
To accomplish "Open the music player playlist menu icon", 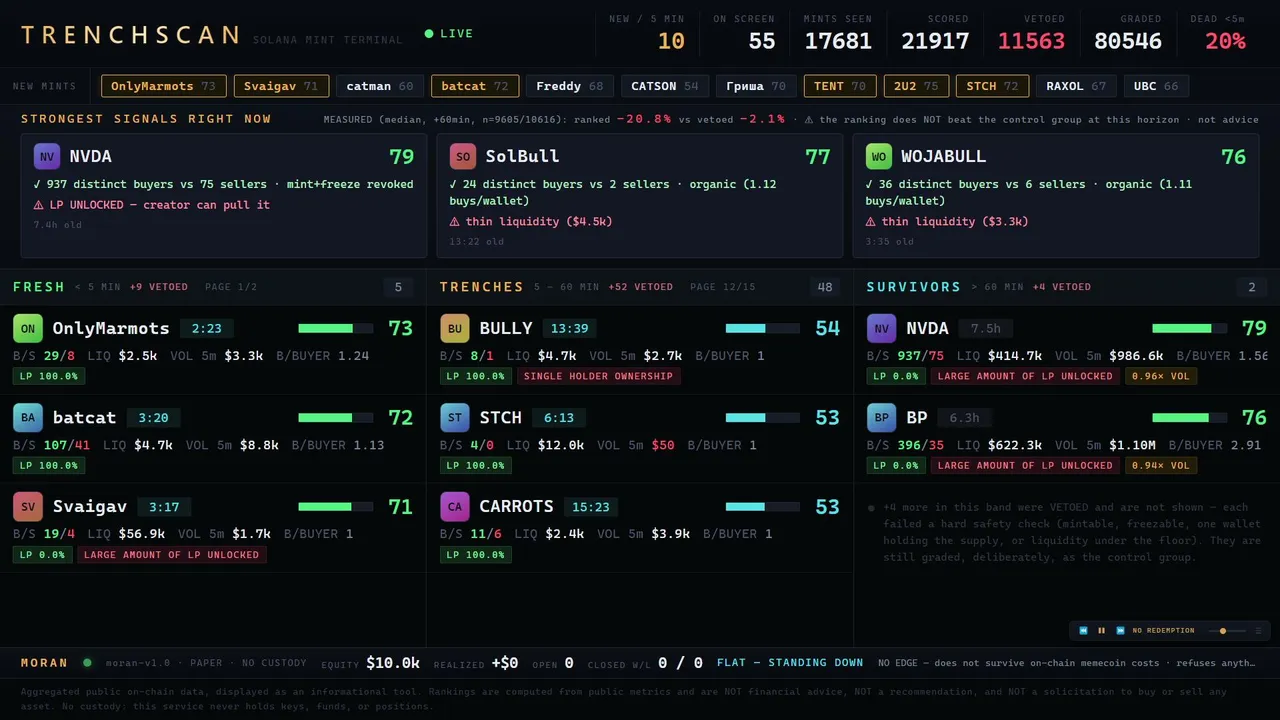I will pos(1258,631).
